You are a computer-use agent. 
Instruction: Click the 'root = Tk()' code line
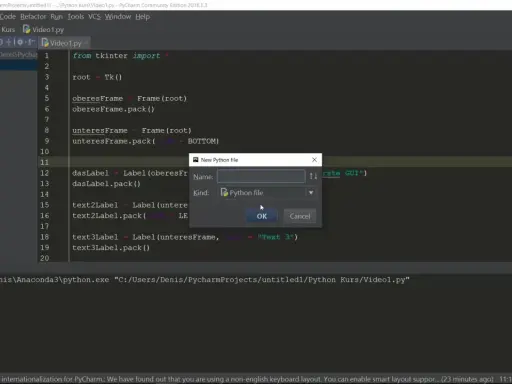pyautogui.click(x=97, y=77)
